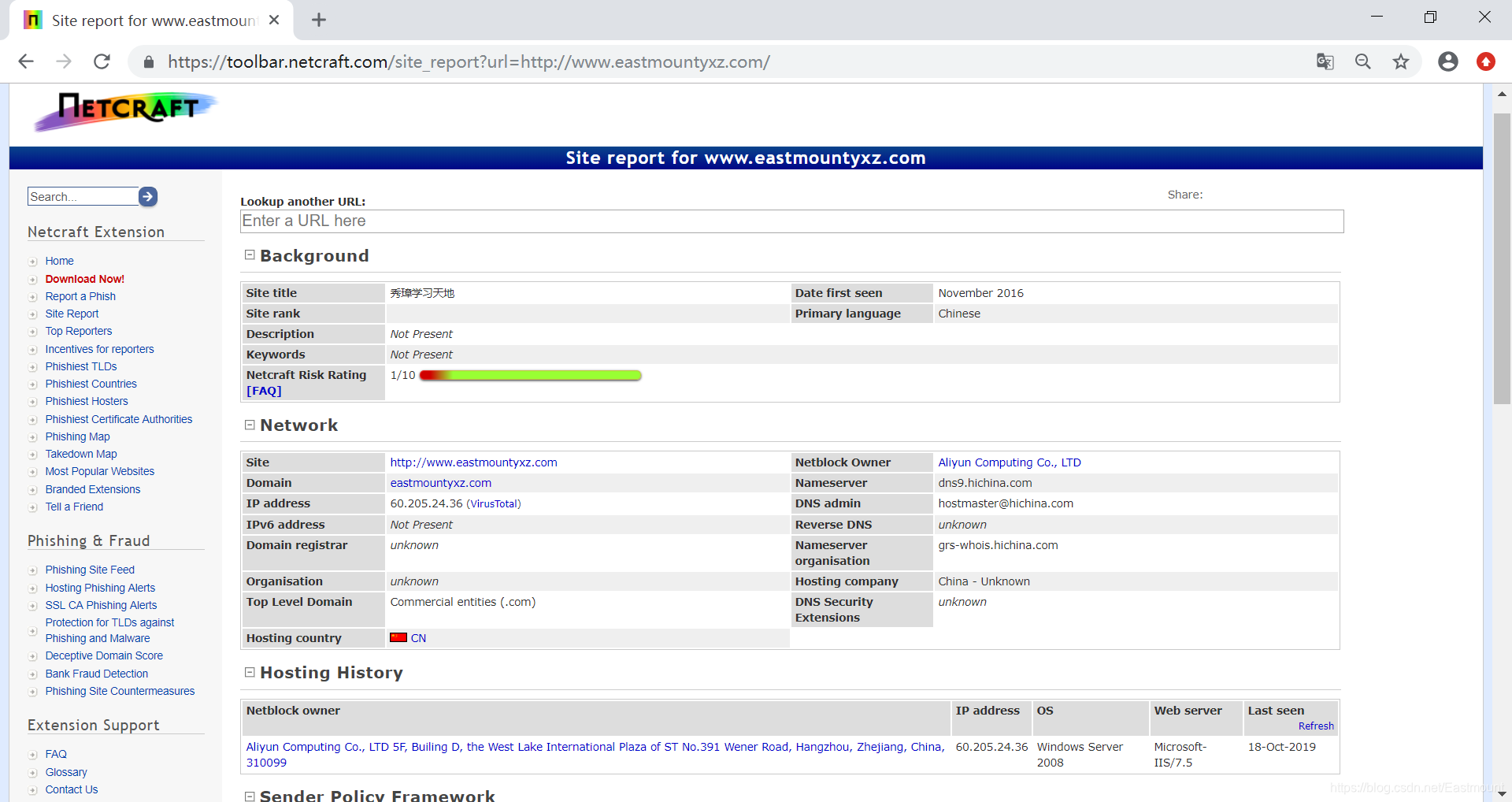Click the IP address 60.205.24.36 in Hosting History
Image resolution: width=1512 pixels, height=802 pixels.
tap(991, 747)
